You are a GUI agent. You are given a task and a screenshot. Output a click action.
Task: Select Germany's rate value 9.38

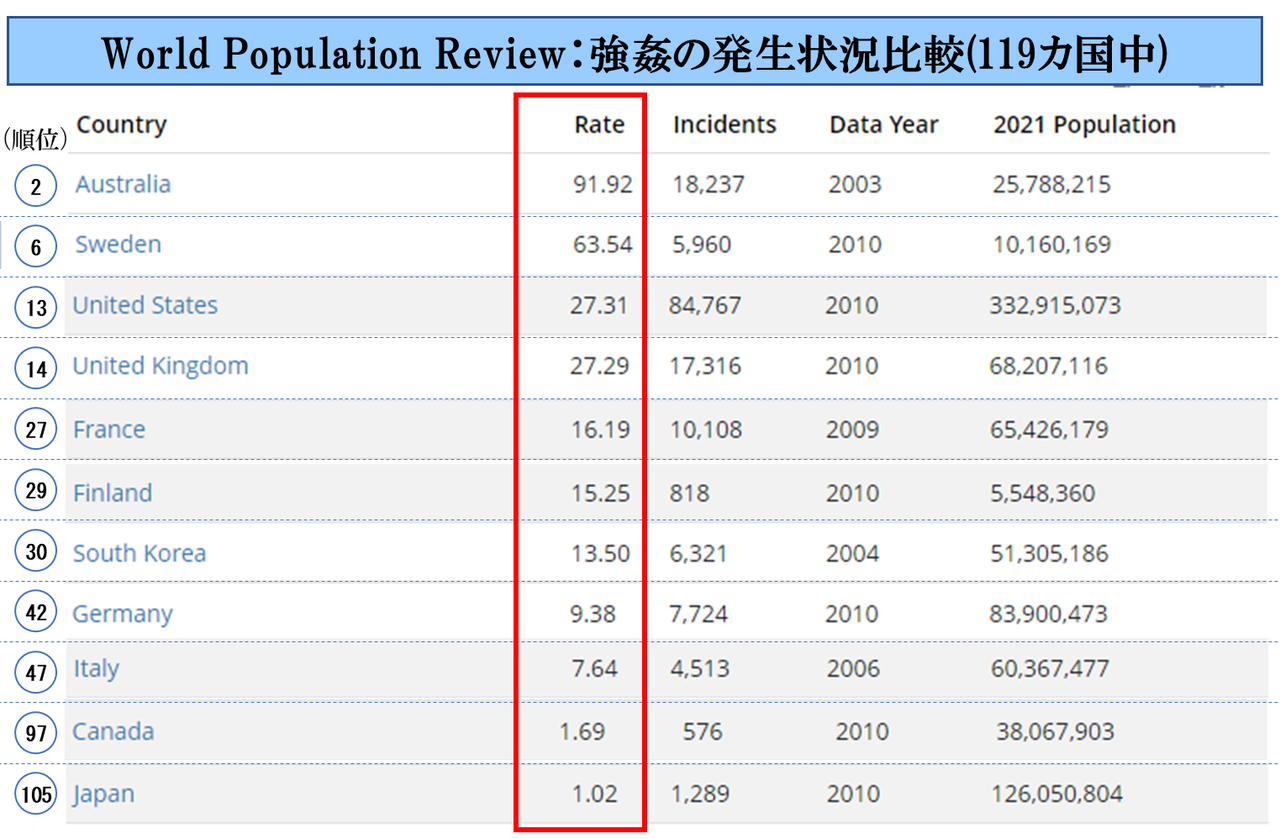coord(593,614)
